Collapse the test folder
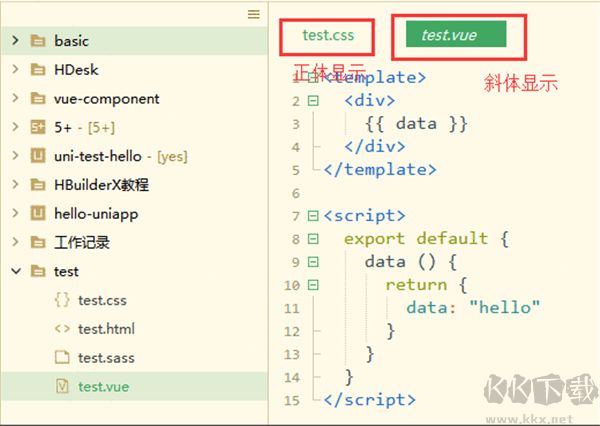Viewport: 600px width, 426px height. [x=15, y=271]
